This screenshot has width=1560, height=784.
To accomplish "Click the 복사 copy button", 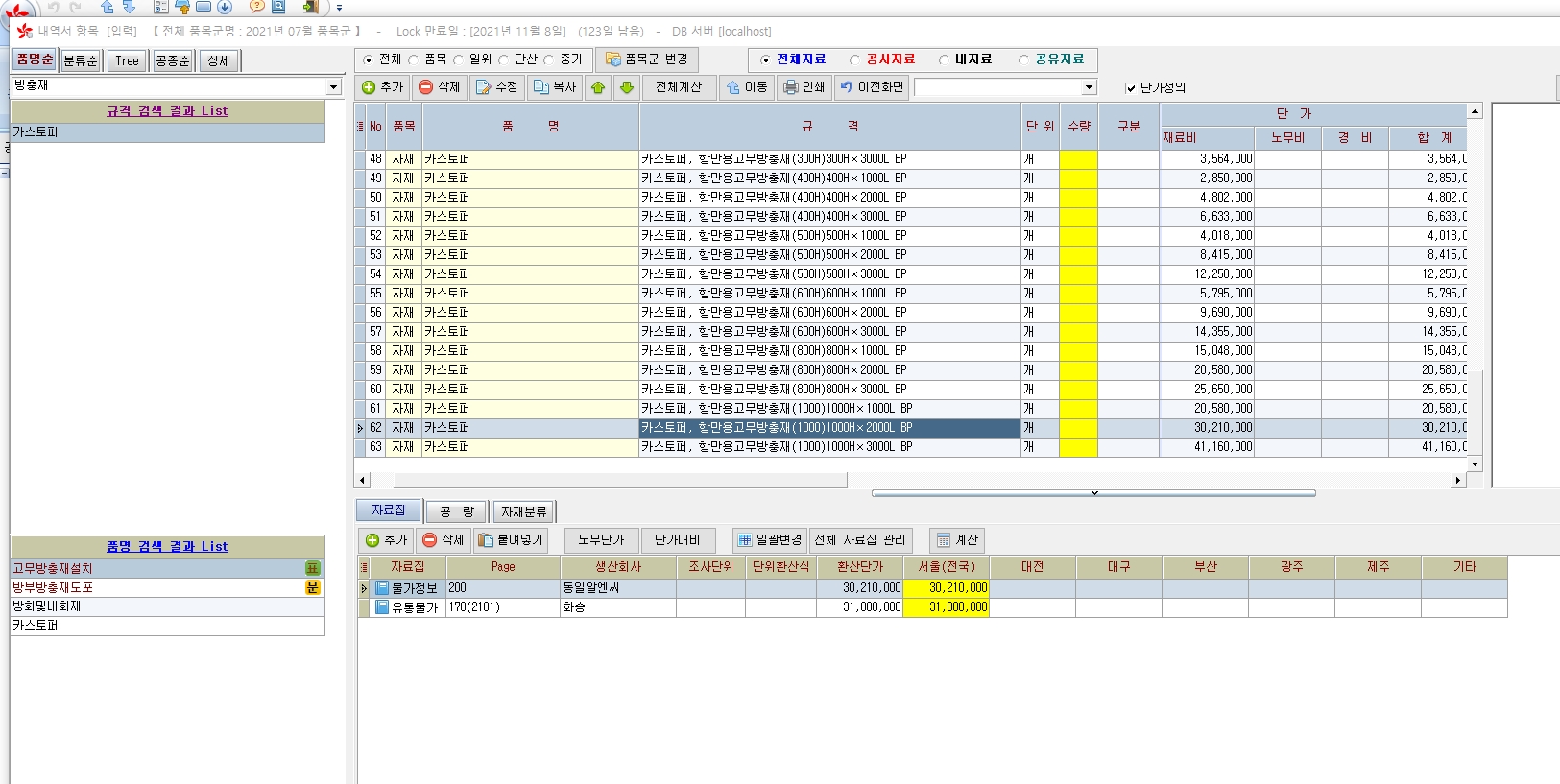I will point(555,87).
